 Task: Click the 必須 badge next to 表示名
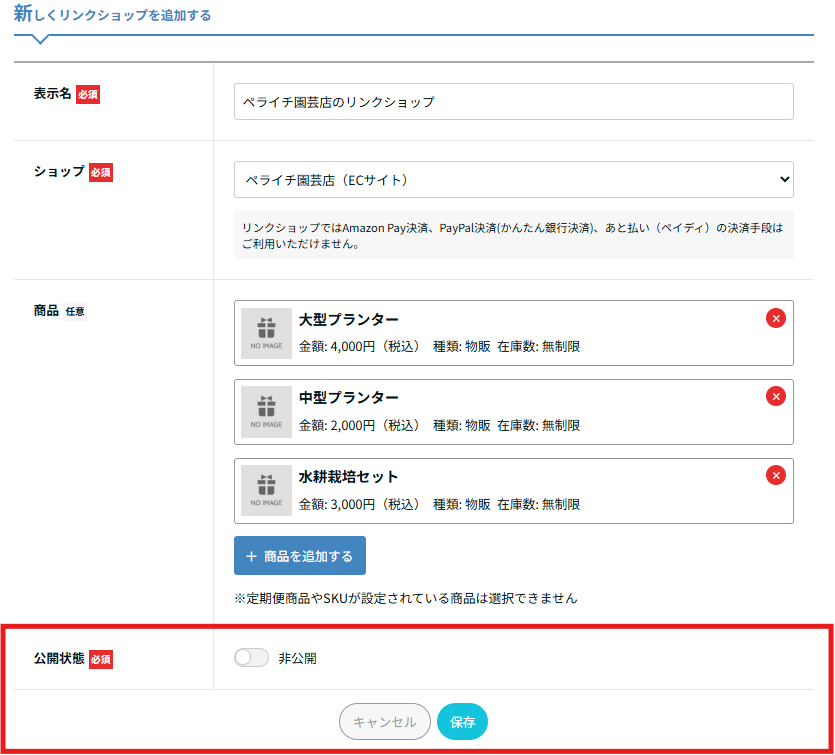click(88, 95)
